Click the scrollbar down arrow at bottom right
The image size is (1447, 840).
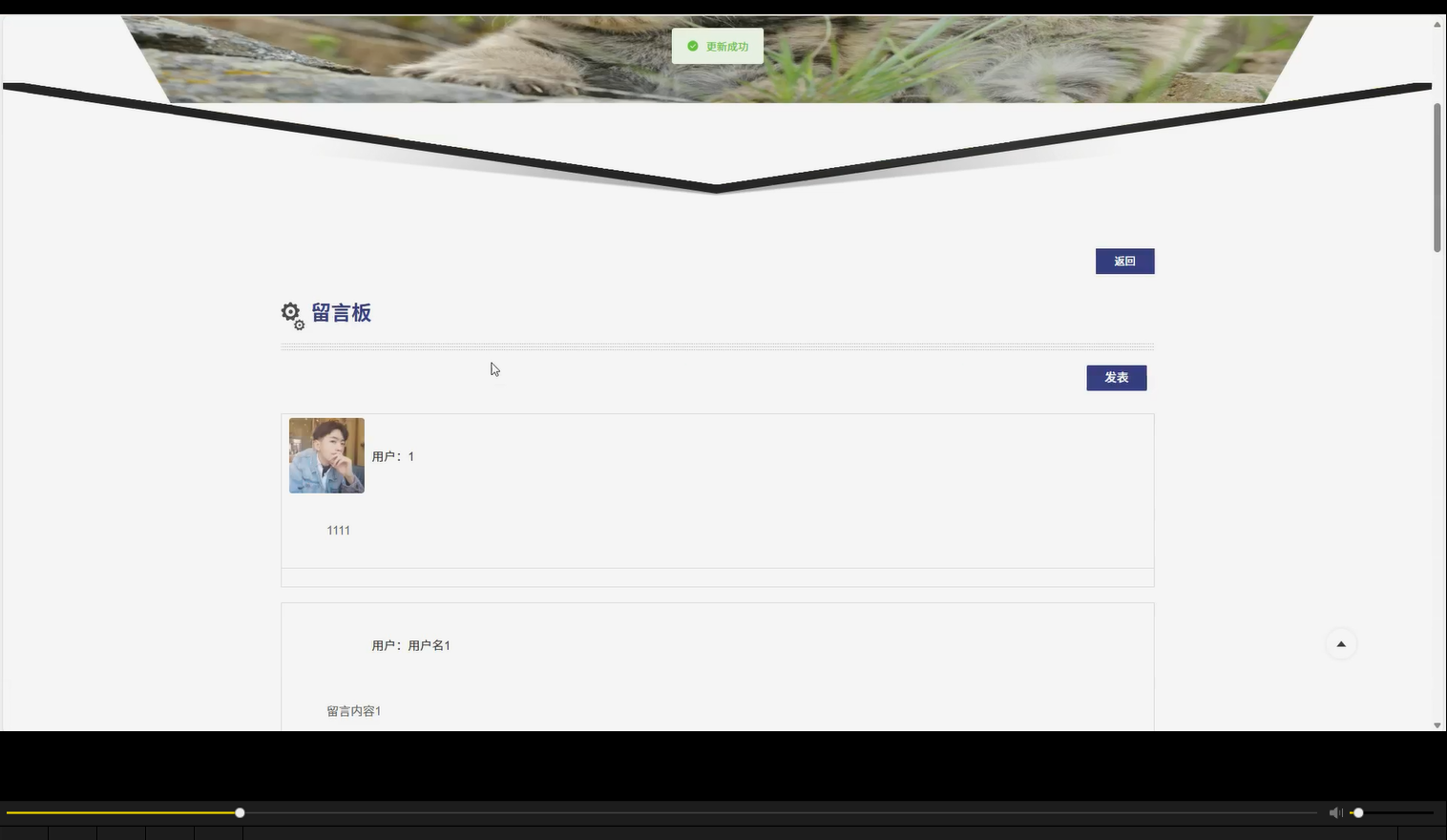tap(1438, 724)
